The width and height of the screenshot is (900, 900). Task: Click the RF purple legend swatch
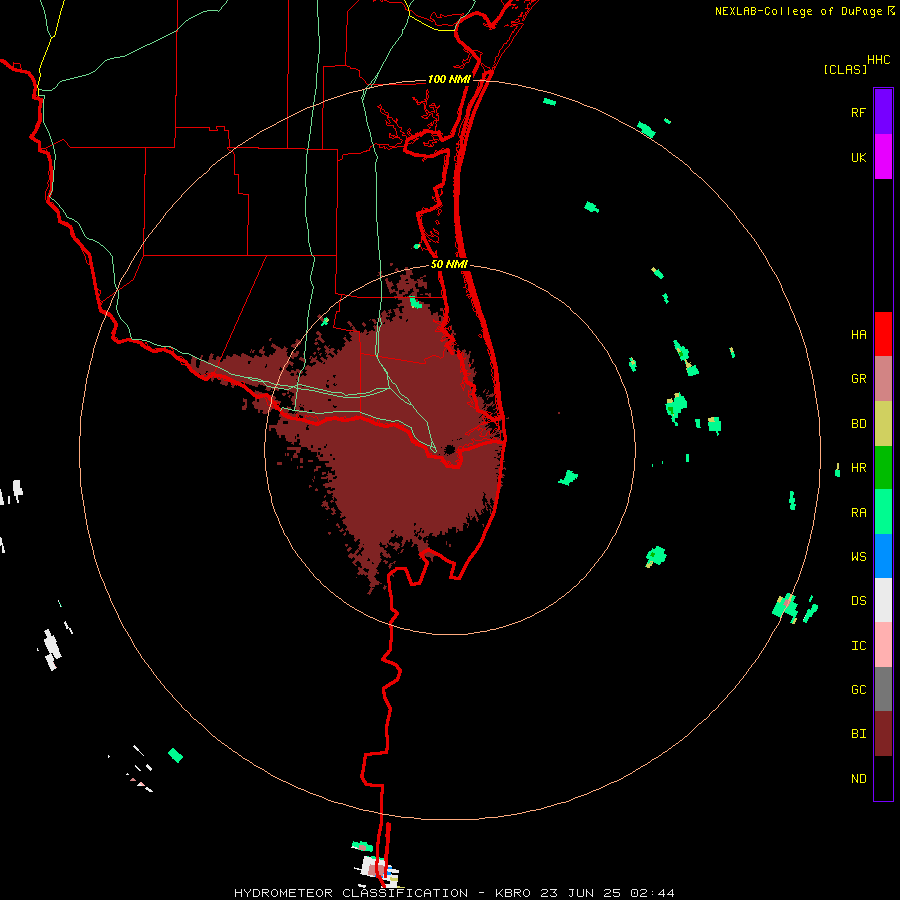tap(883, 112)
